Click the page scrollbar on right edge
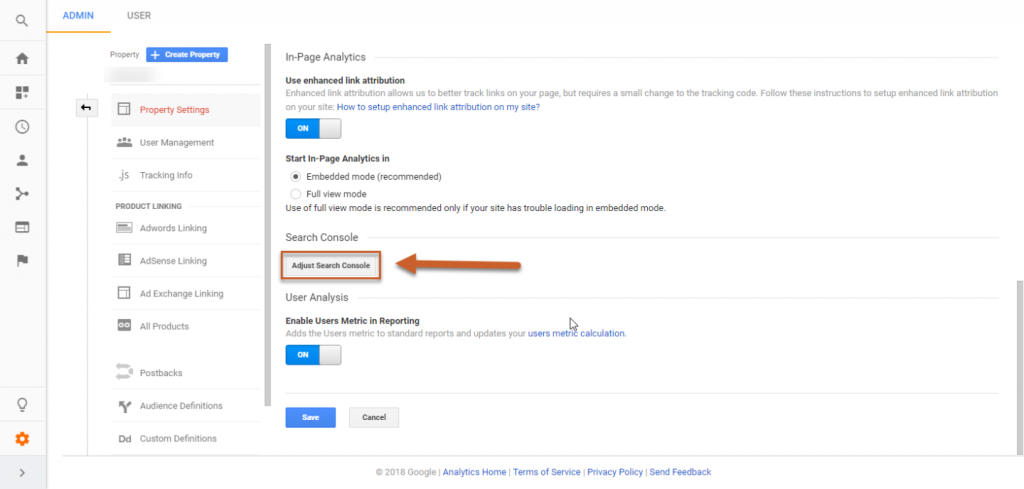Viewport: 1024px width, 489px height. 1020,368
